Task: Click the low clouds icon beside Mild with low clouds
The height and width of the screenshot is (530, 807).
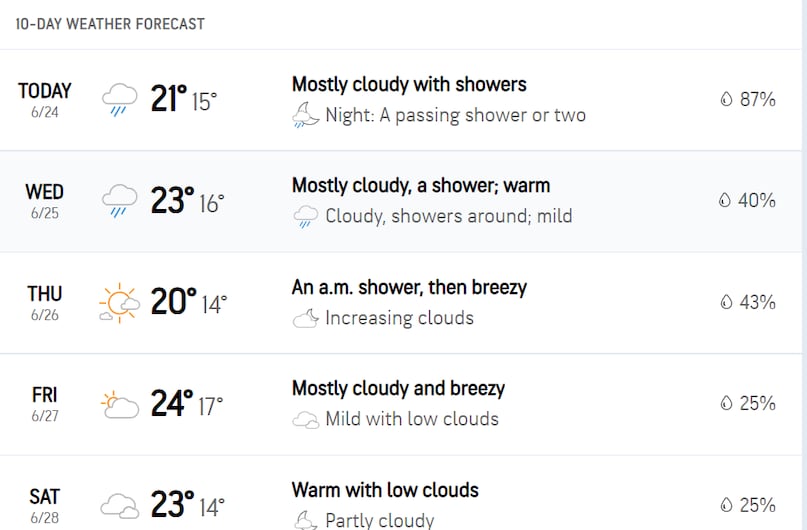Action: point(306,419)
